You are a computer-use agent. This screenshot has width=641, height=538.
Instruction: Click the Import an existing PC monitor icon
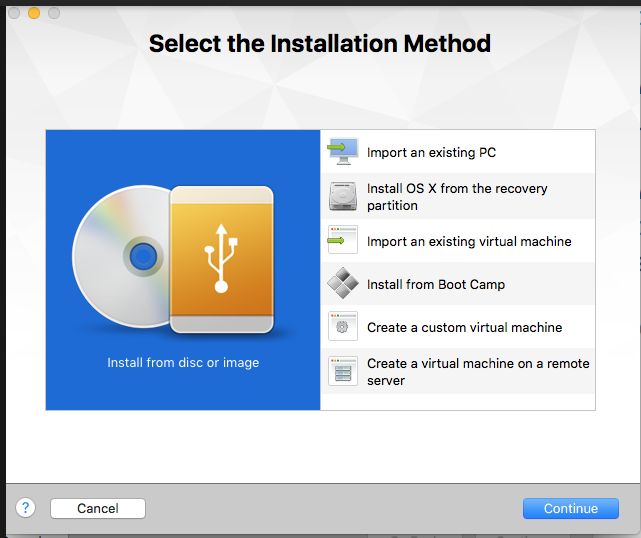click(x=343, y=151)
